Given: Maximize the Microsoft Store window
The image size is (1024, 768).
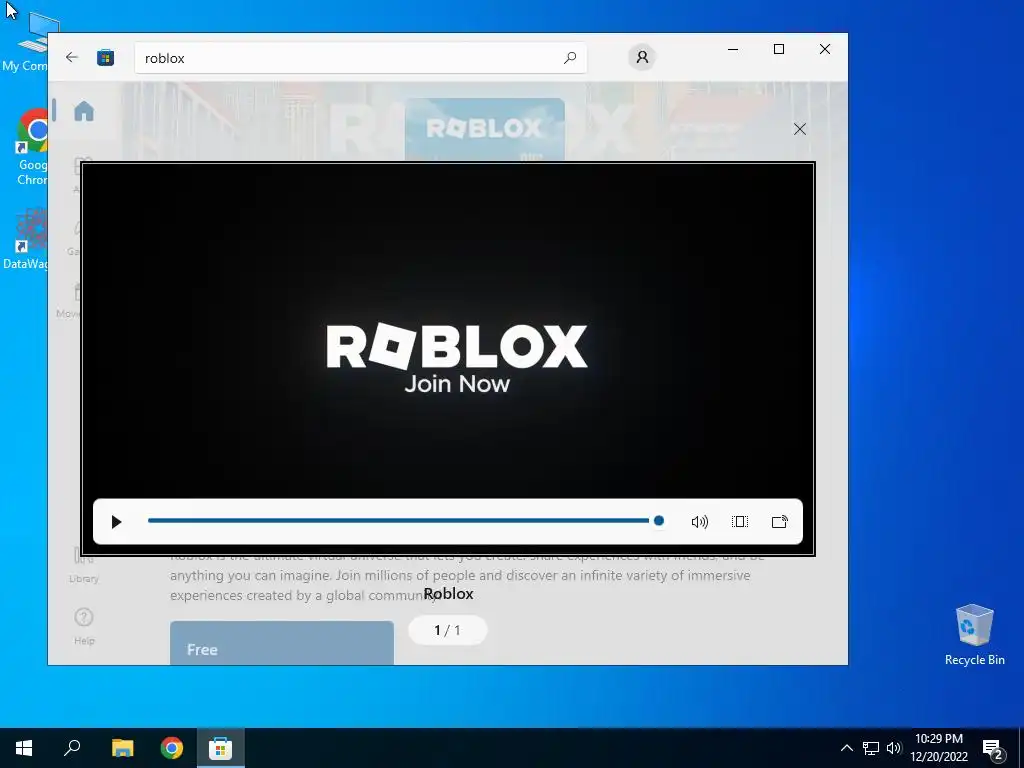Looking at the screenshot, I should coord(779,49).
